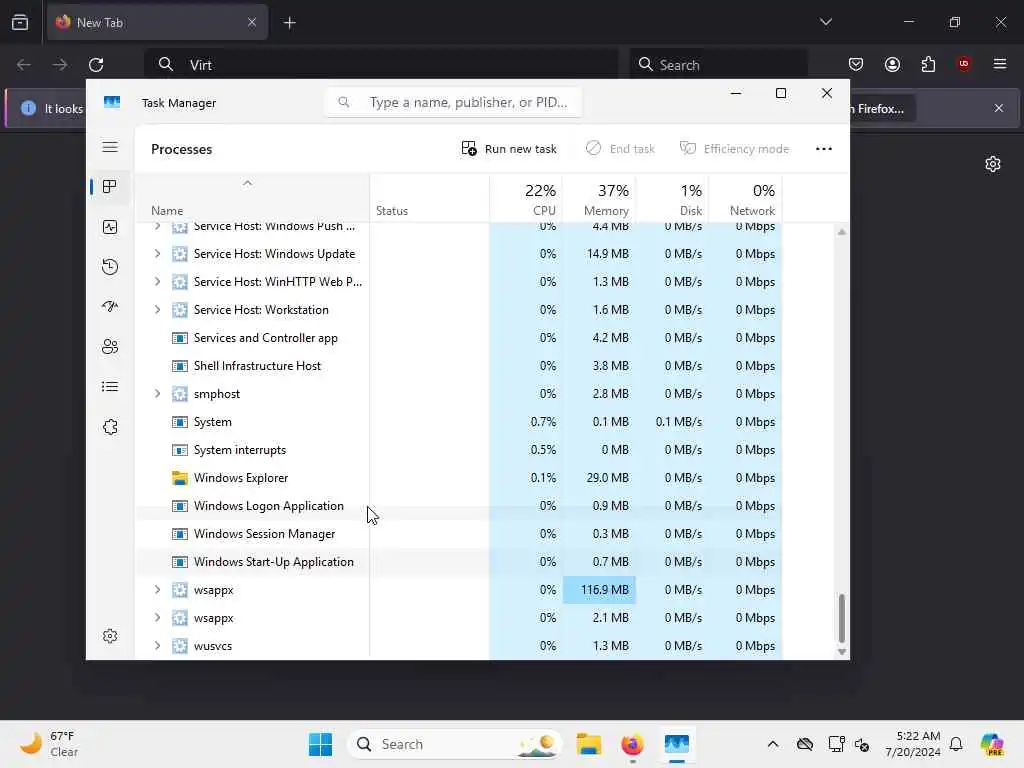Expand Service Host: WinHTTP Web Proxy row
Screen dimensions: 1024x768
tap(157, 281)
